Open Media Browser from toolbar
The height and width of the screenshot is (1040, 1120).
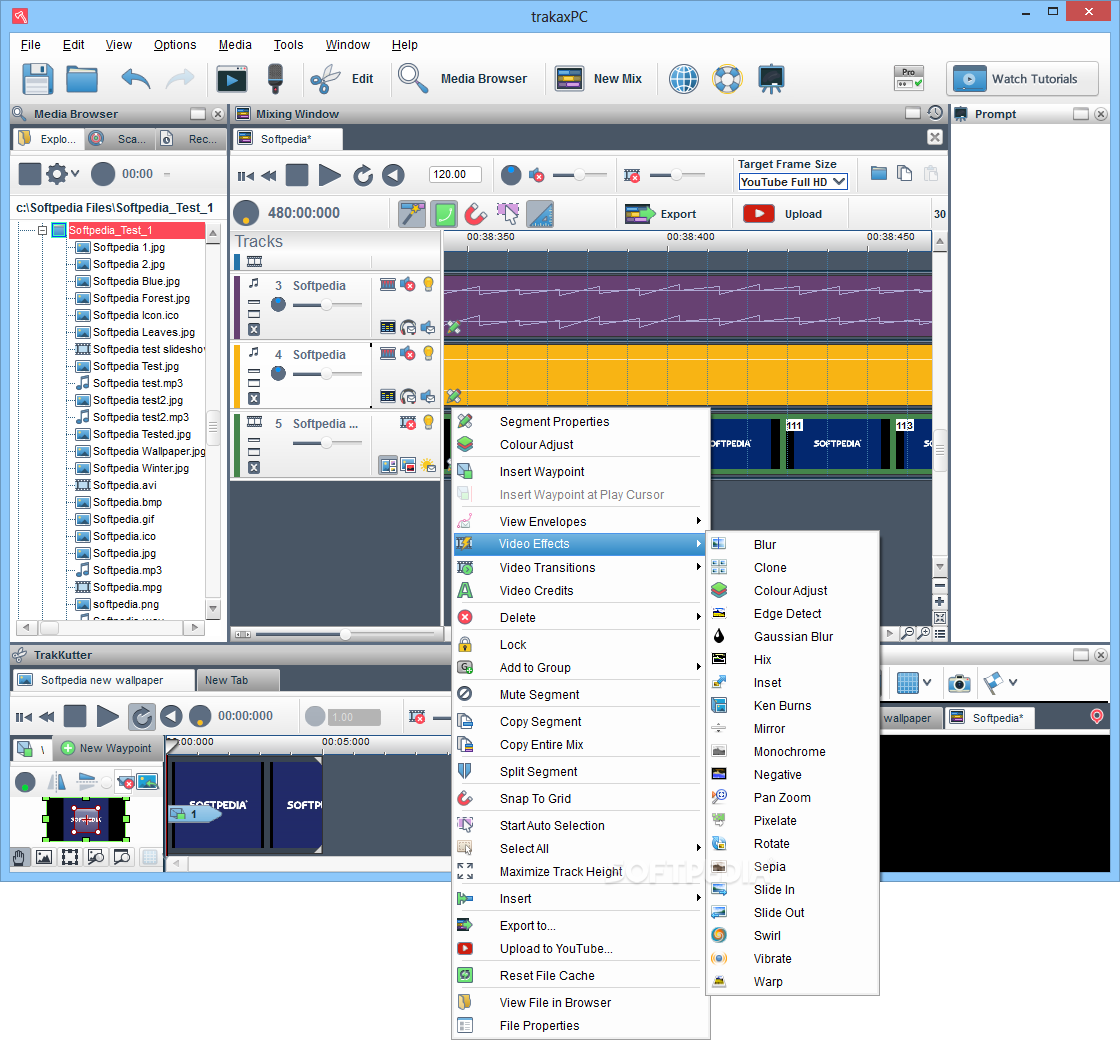pos(463,79)
